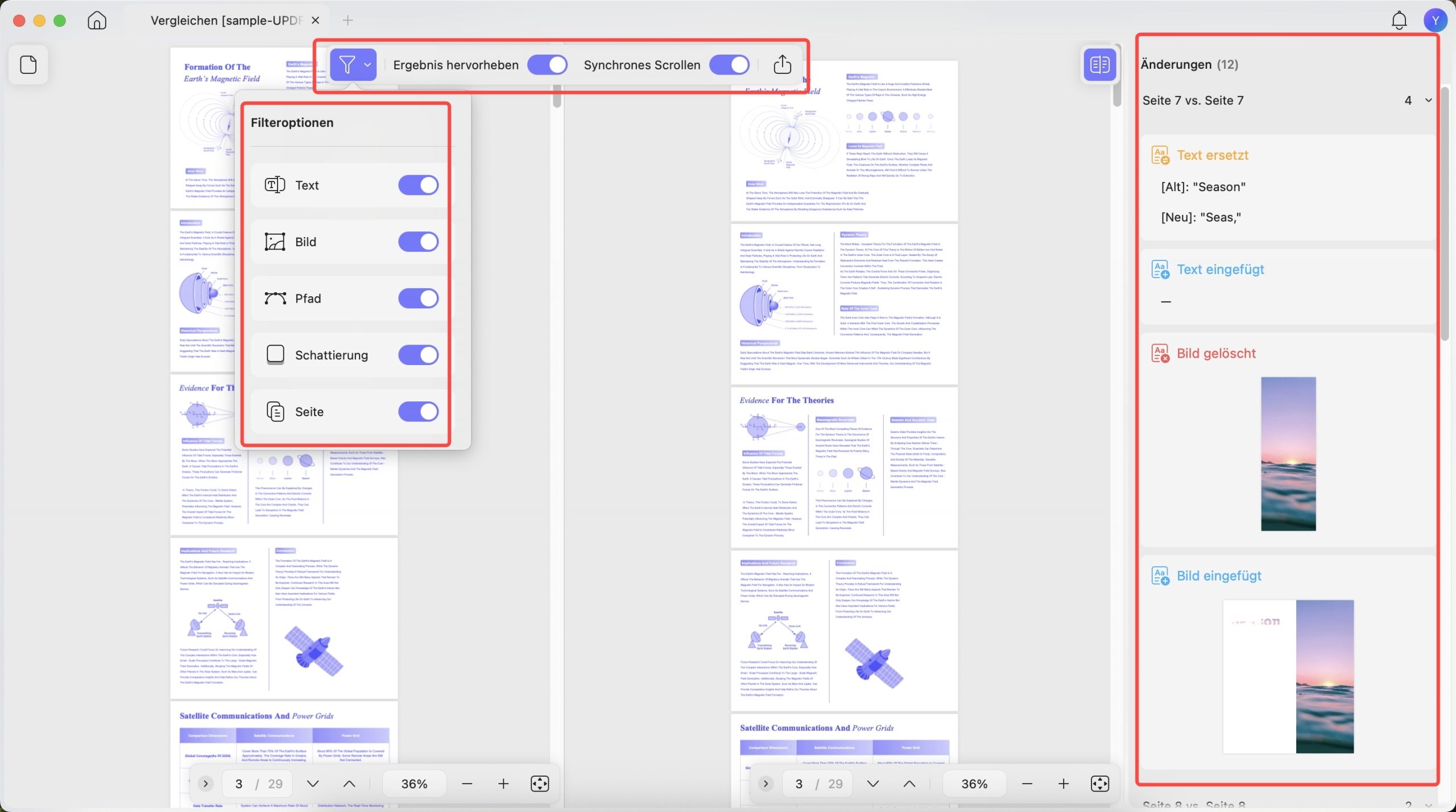Open the home screen icon

coord(97,20)
